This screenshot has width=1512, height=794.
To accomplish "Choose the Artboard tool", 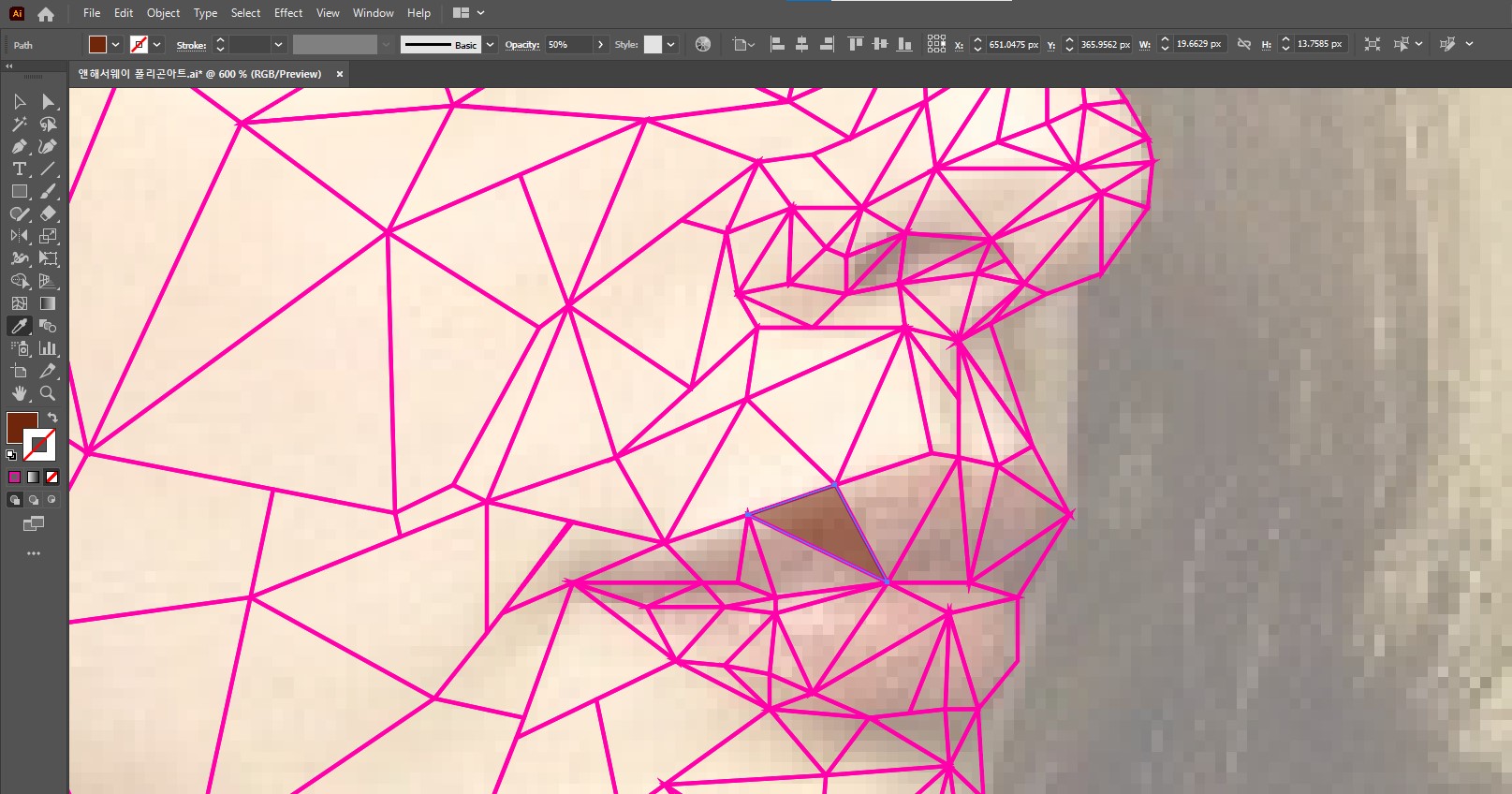I will tap(20, 371).
